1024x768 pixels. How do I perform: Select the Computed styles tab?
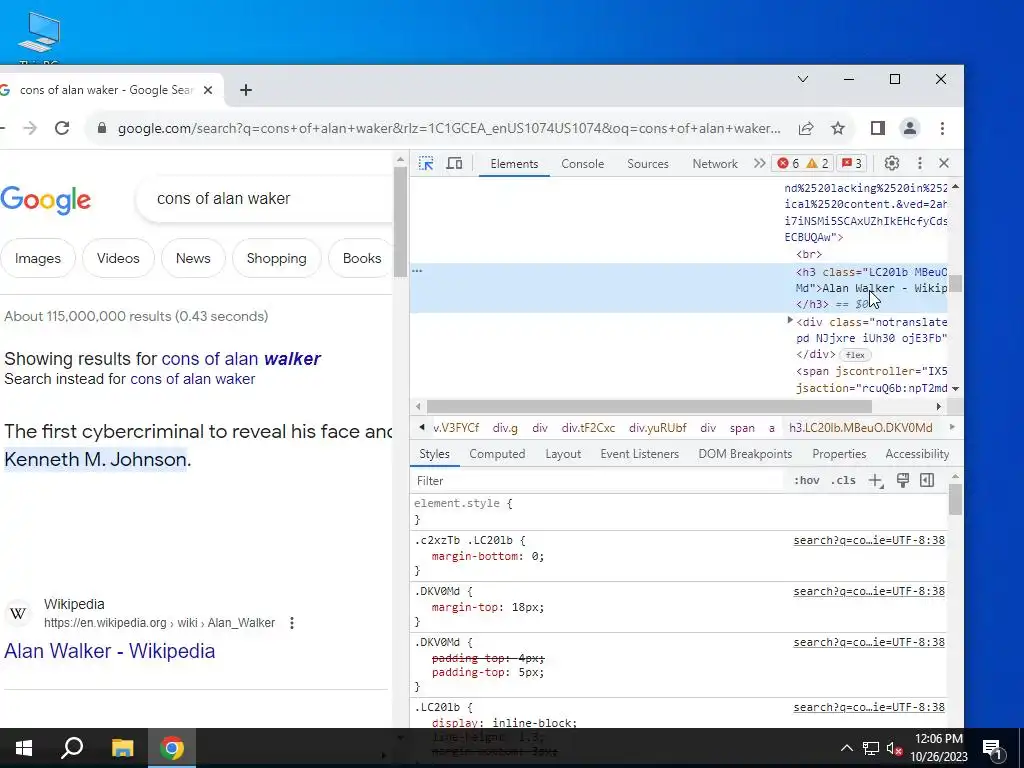[497, 454]
